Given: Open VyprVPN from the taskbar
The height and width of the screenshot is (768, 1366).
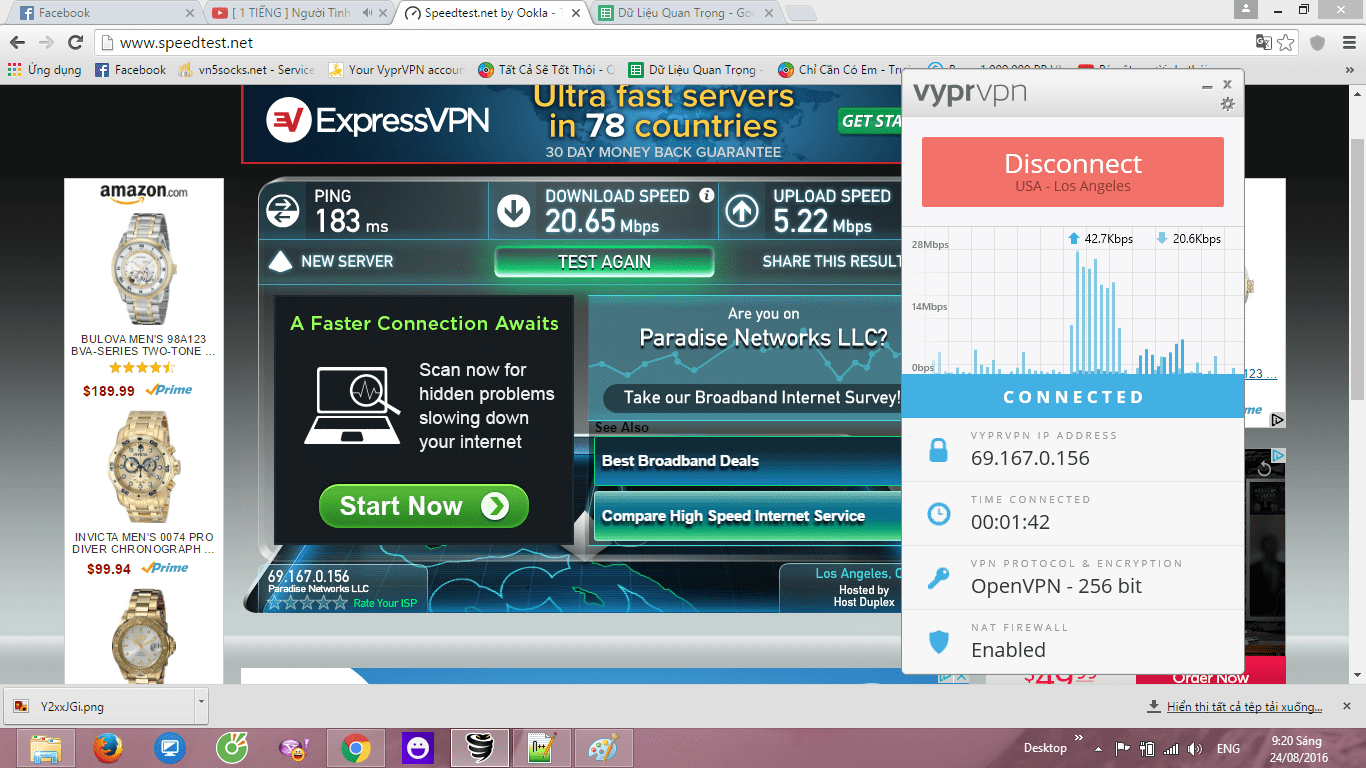Looking at the screenshot, I should pyautogui.click(x=480, y=748).
